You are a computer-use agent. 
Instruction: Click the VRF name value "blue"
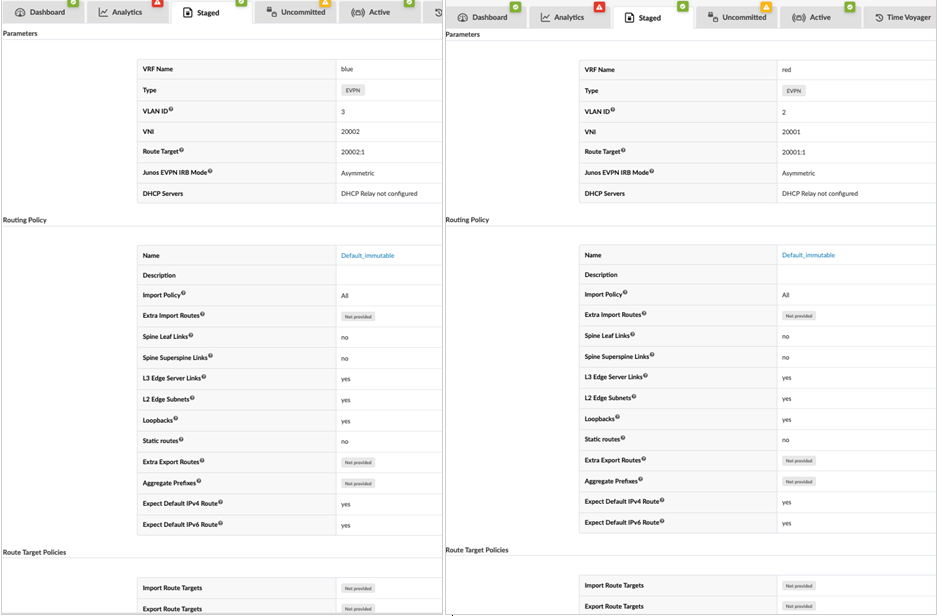pyautogui.click(x=347, y=69)
